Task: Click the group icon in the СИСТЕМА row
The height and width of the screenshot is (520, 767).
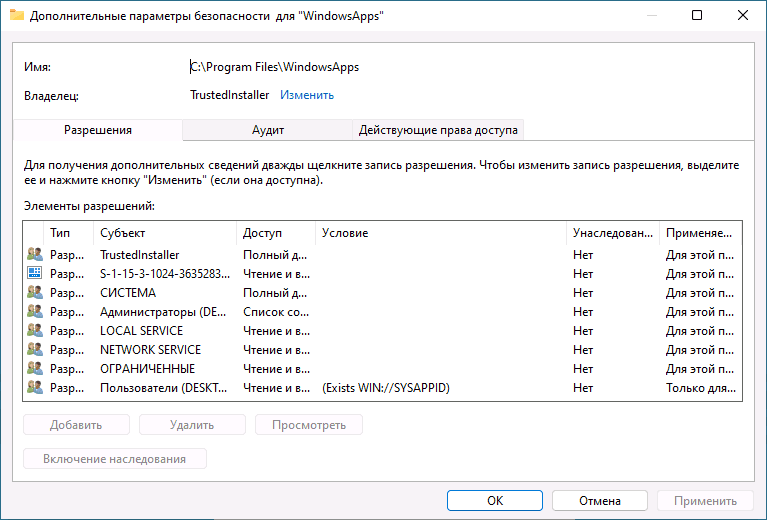Action: click(35, 293)
